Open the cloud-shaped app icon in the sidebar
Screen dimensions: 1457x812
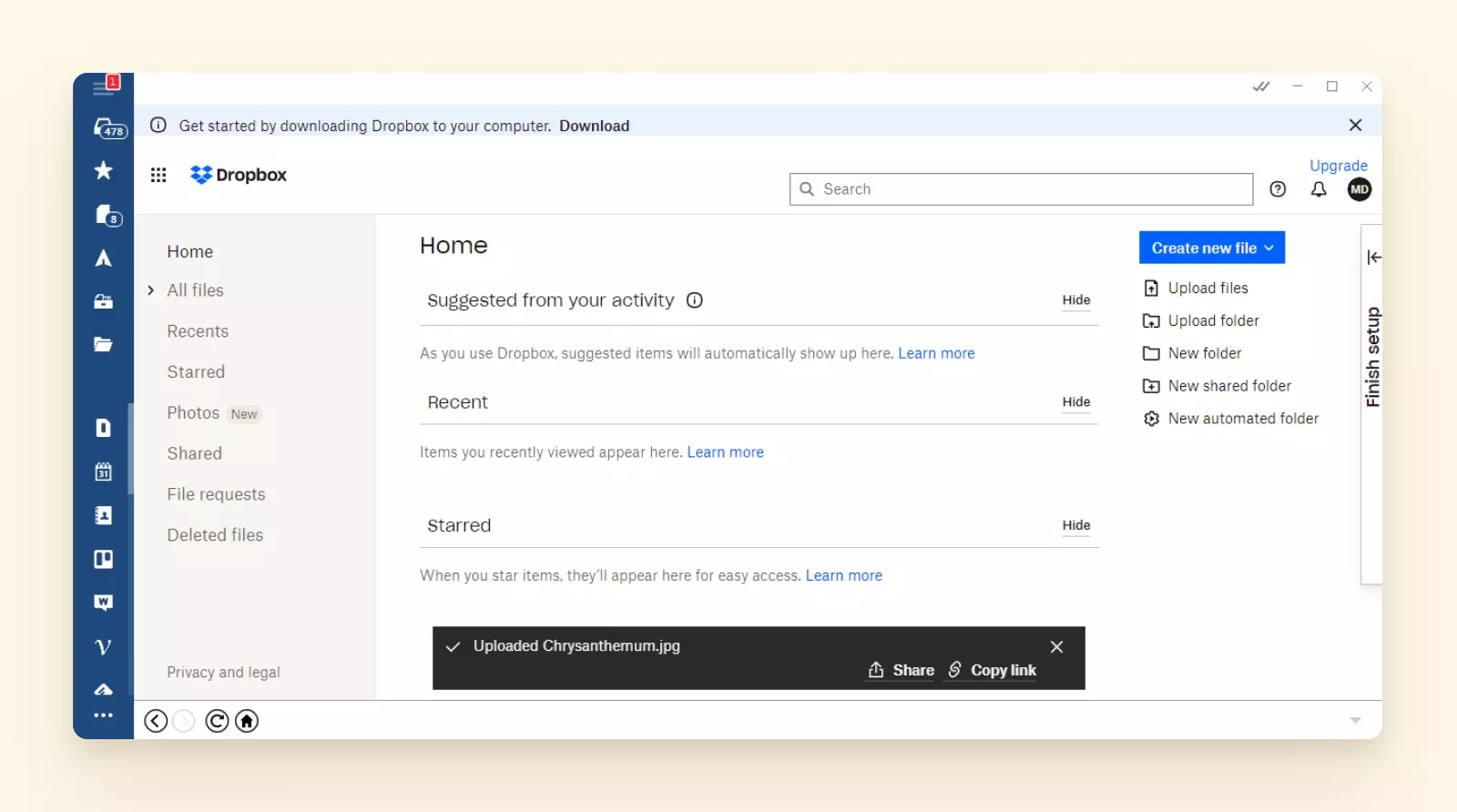click(x=104, y=689)
